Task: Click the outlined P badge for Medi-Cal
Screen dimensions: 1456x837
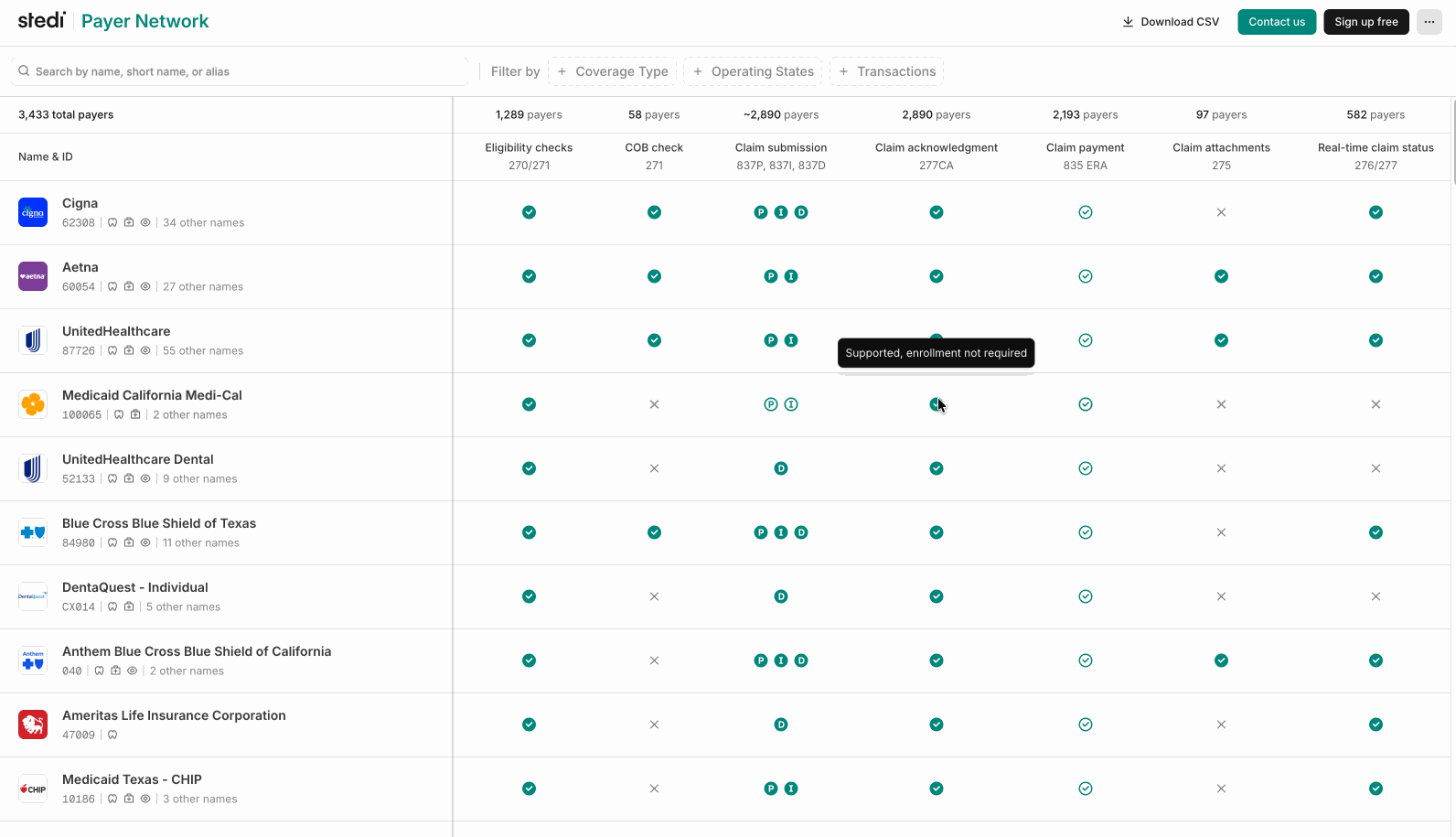Action: pyautogui.click(x=771, y=404)
